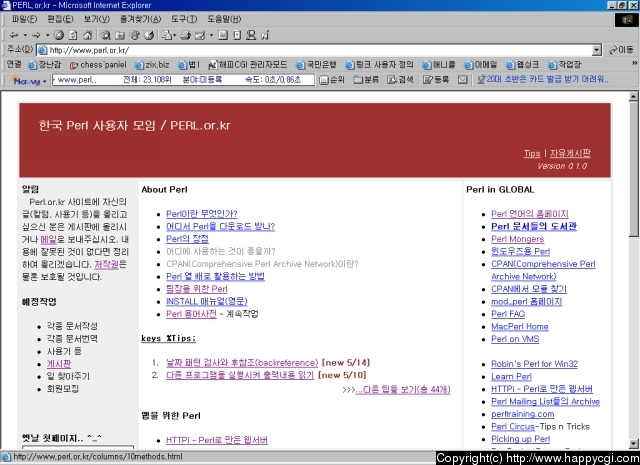Go to the Home page icon
The image size is (640, 465).
[x=87, y=36]
